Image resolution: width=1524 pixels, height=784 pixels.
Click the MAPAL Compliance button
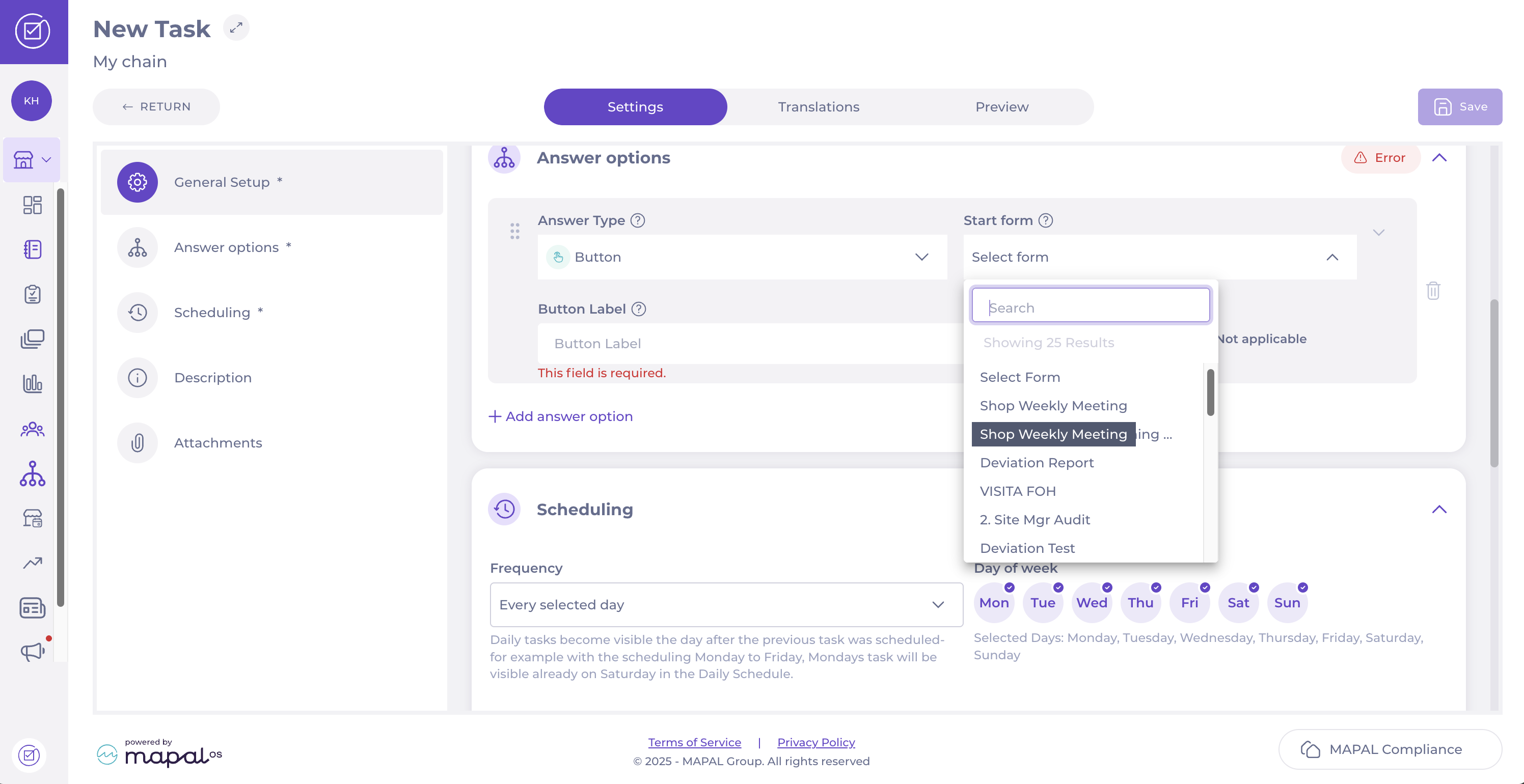coord(1390,749)
